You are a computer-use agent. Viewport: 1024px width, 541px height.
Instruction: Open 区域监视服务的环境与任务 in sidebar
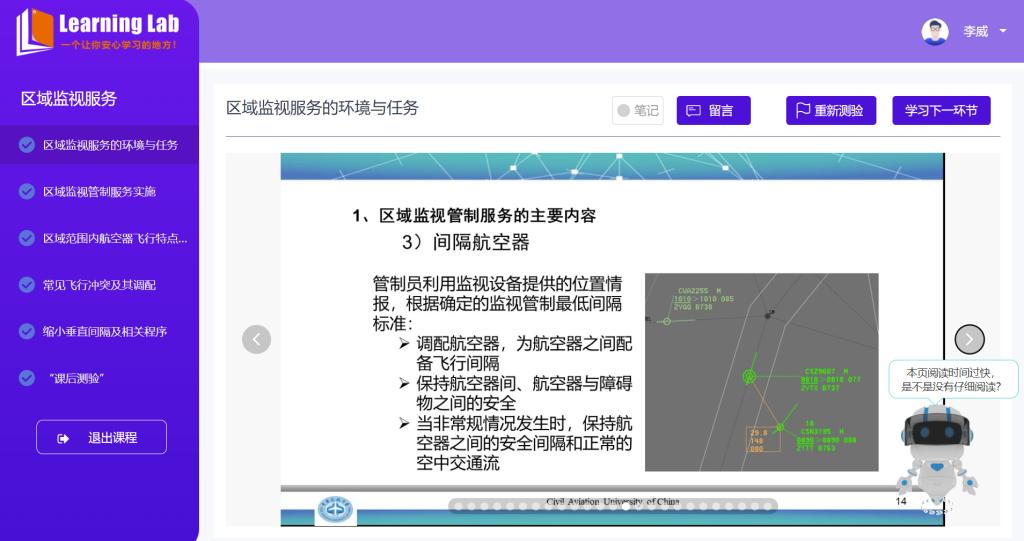[x=110, y=145]
